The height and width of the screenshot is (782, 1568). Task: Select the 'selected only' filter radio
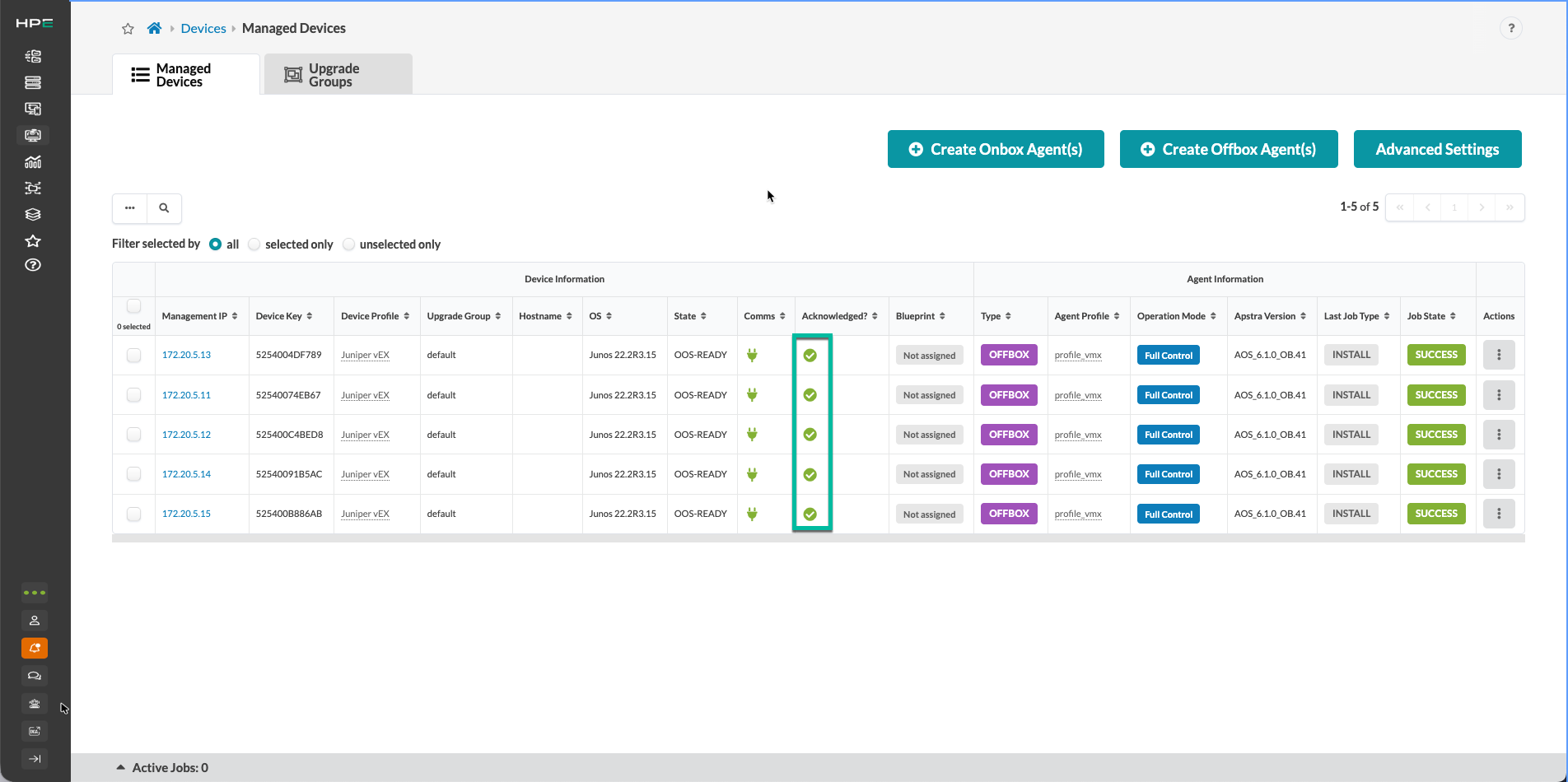[254, 244]
